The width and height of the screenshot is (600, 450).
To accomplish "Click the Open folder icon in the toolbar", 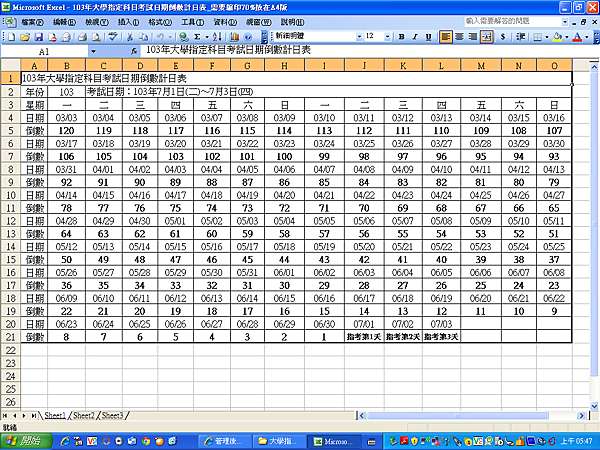I will (25, 37).
